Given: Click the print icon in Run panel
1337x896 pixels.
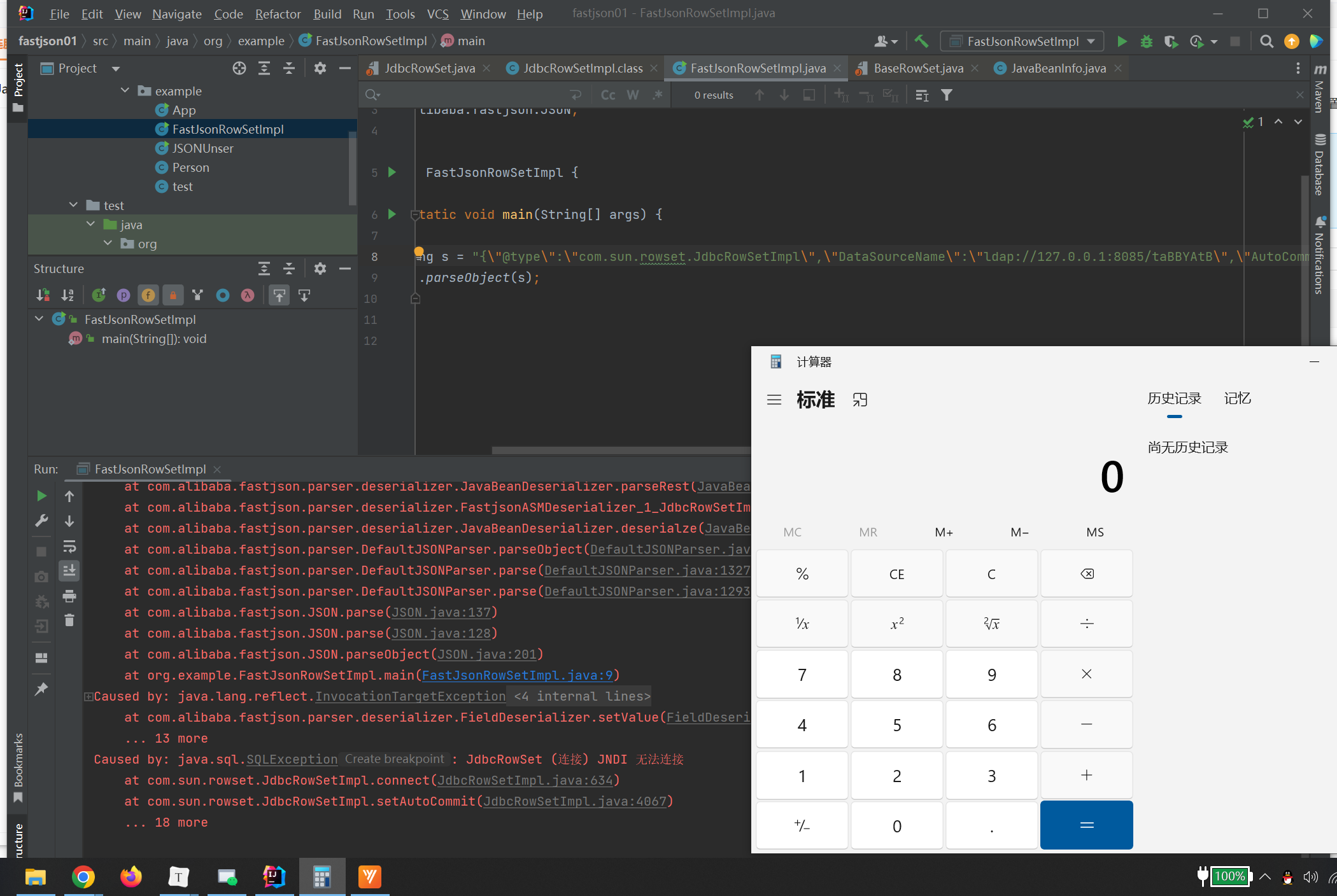Looking at the screenshot, I should coord(69,596).
